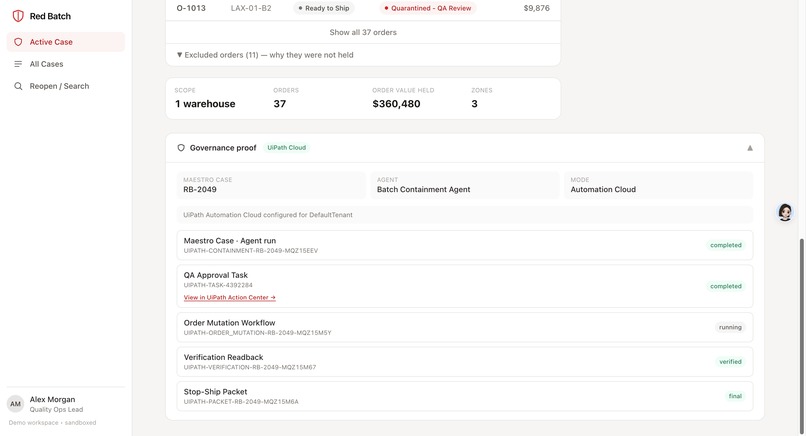The image size is (806, 436).
Task: Select the Stop-Ship Packet row
Action: (465, 396)
